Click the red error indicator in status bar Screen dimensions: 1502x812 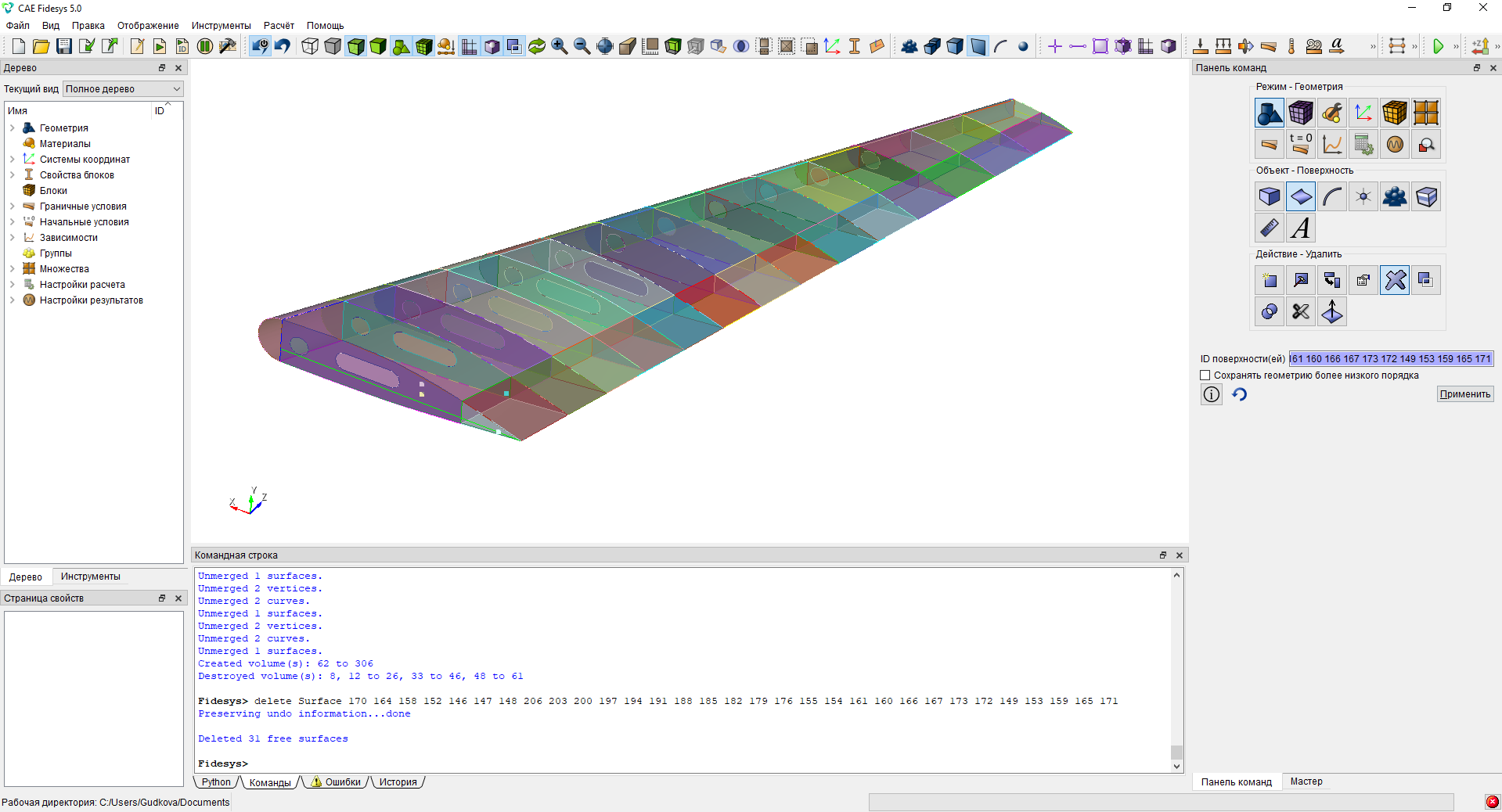pyautogui.click(x=1493, y=802)
